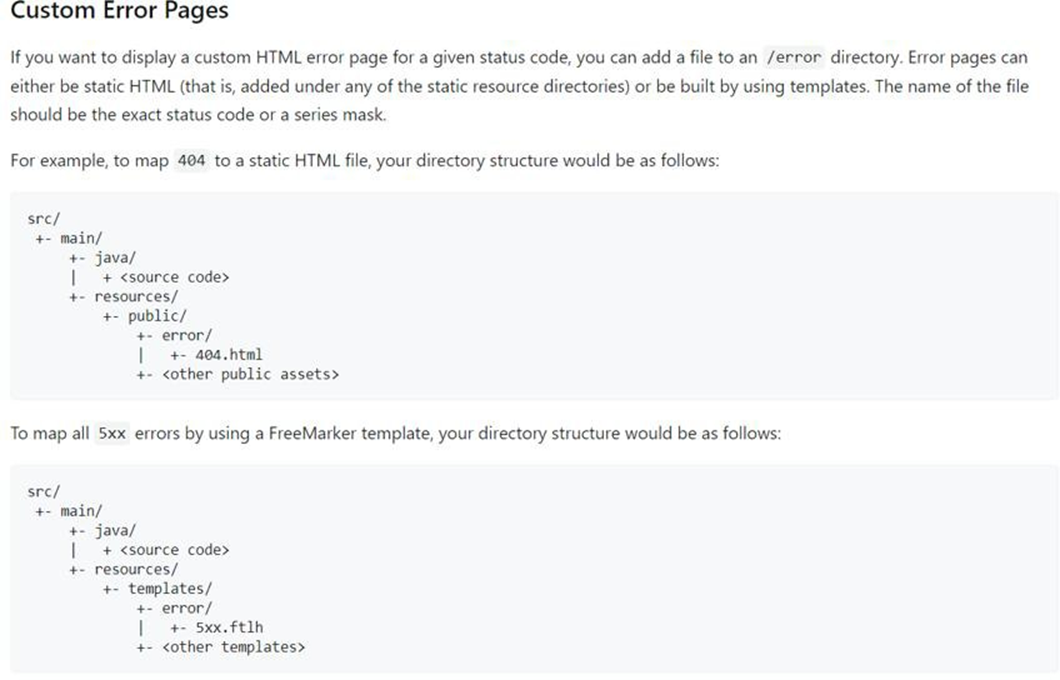Click resources/ in the 404 example tree

136,297
